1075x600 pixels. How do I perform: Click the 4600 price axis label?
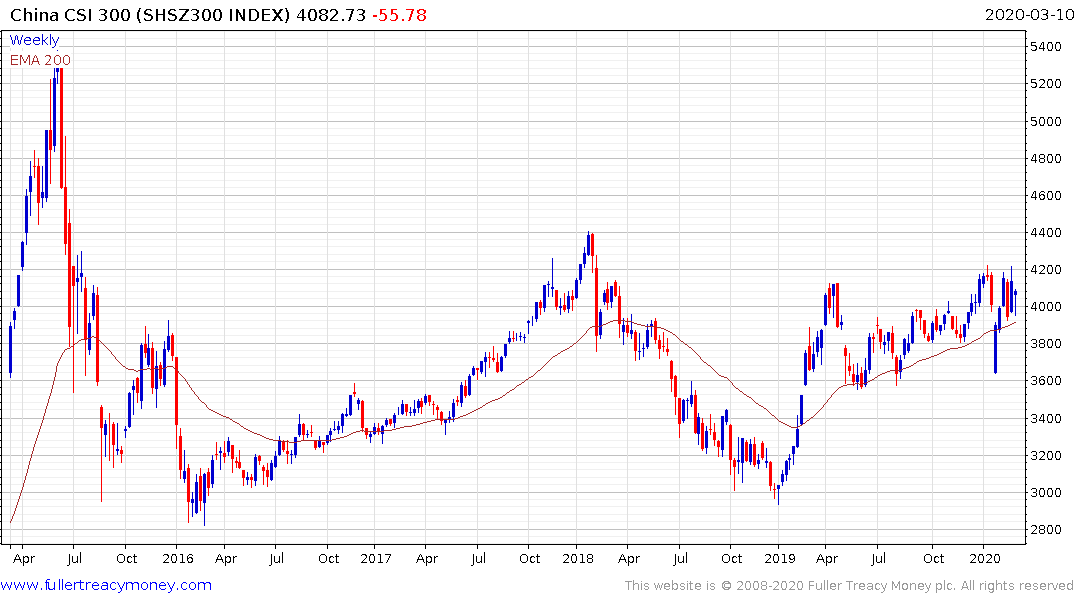click(x=1046, y=195)
